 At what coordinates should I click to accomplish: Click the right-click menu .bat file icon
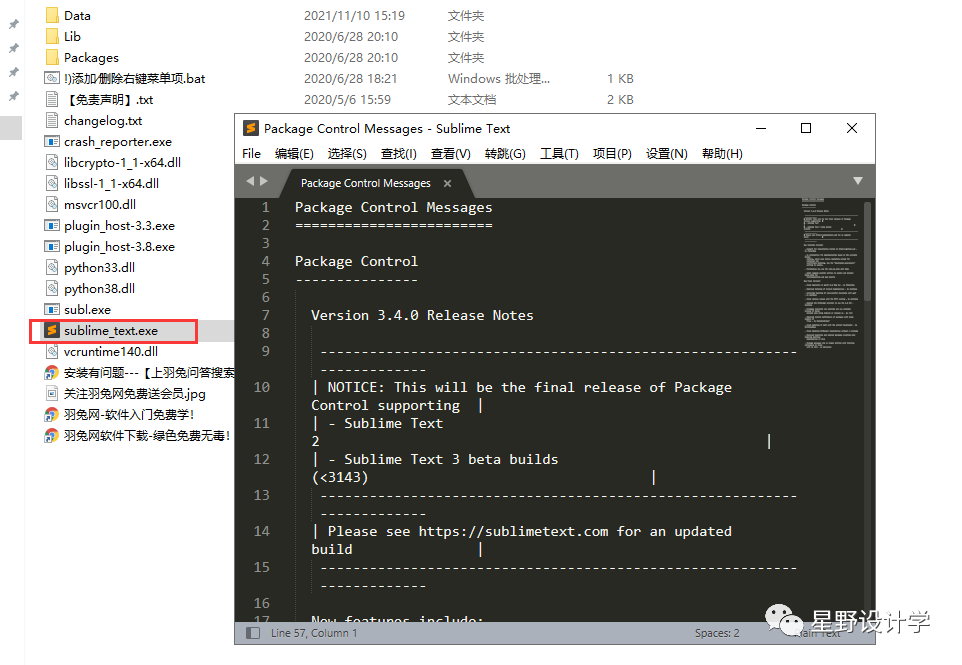[52, 78]
